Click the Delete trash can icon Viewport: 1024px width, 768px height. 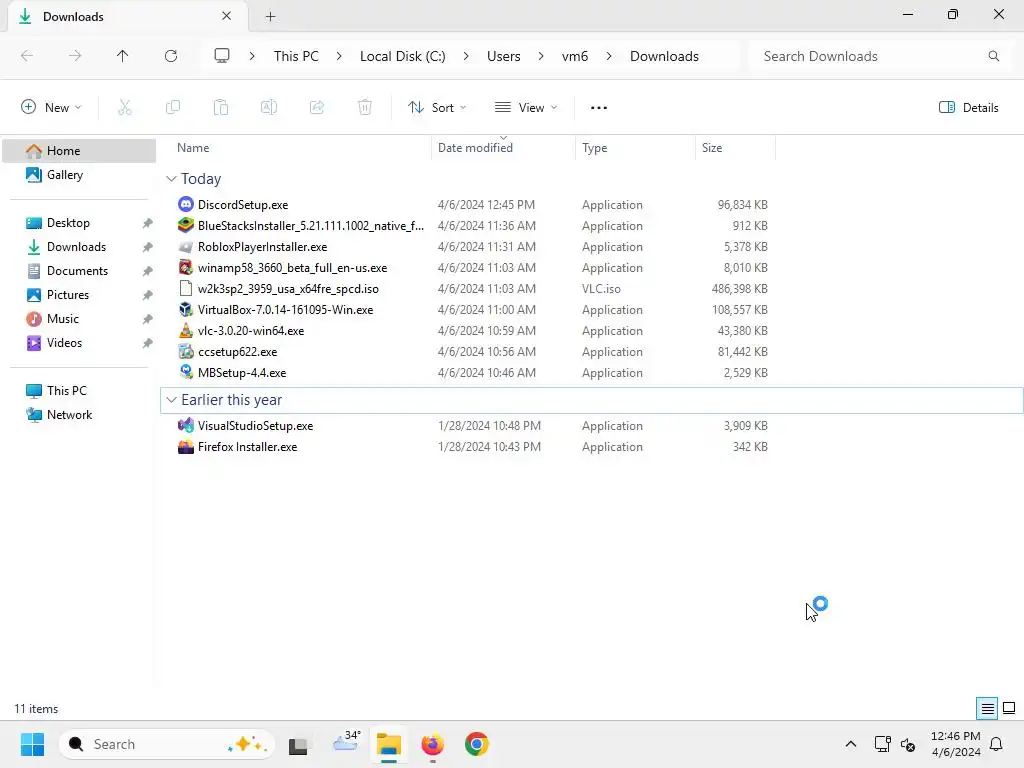tap(365, 108)
